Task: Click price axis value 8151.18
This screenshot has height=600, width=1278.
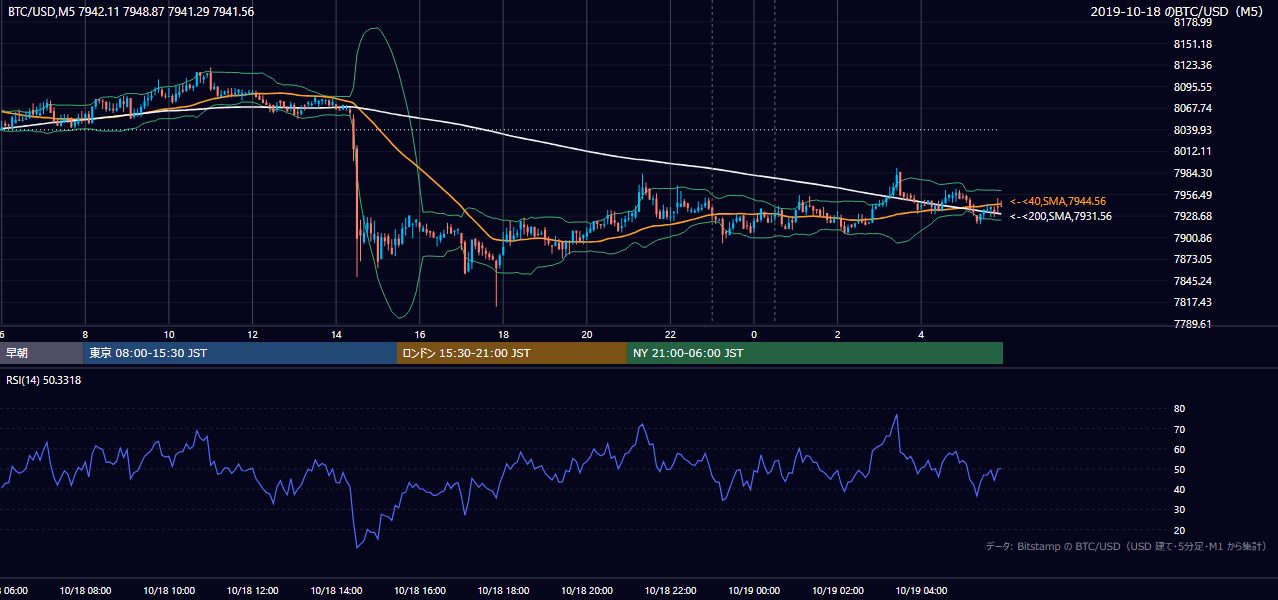Action: [x=1193, y=44]
